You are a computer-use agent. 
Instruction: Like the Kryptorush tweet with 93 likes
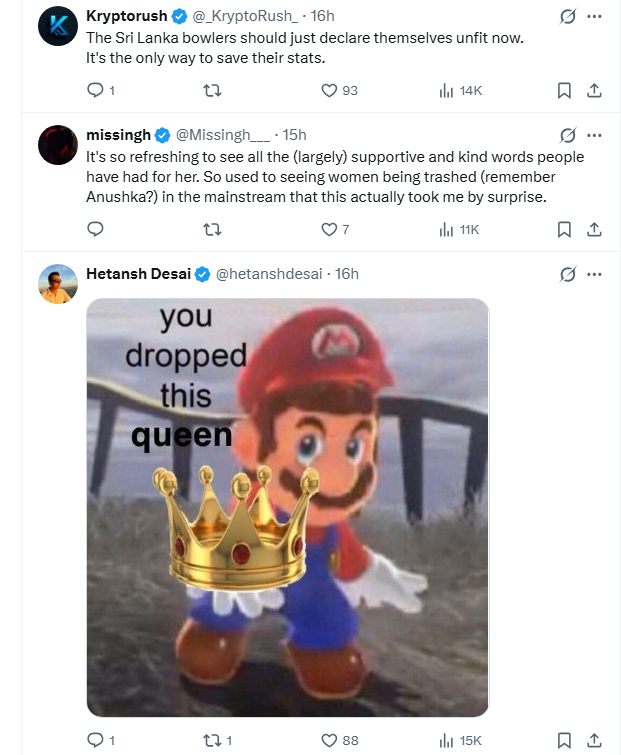pos(329,91)
